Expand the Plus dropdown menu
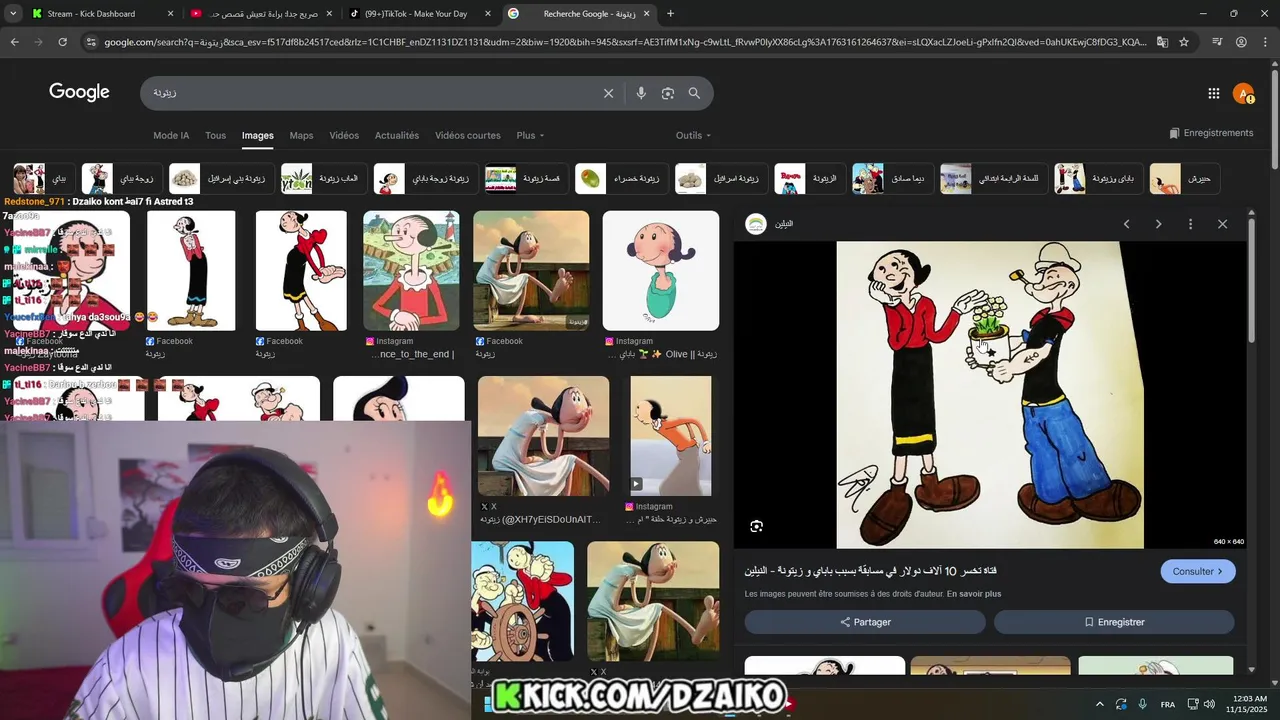This screenshot has width=1280, height=720. 530,135
